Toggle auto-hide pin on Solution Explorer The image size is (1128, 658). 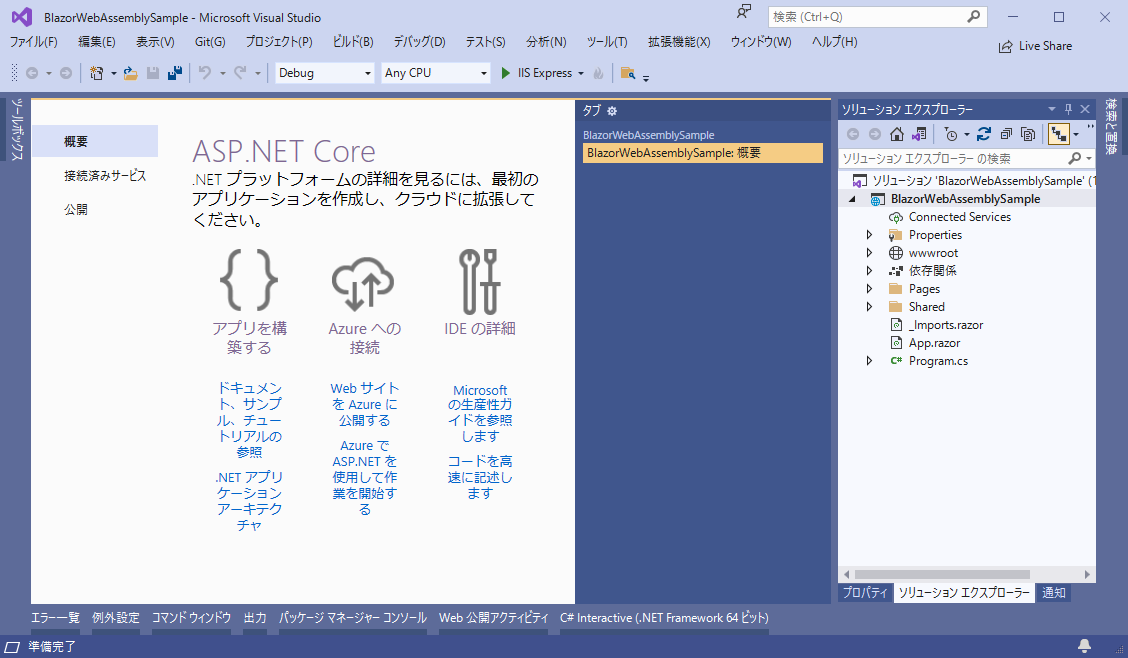pos(1068,109)
